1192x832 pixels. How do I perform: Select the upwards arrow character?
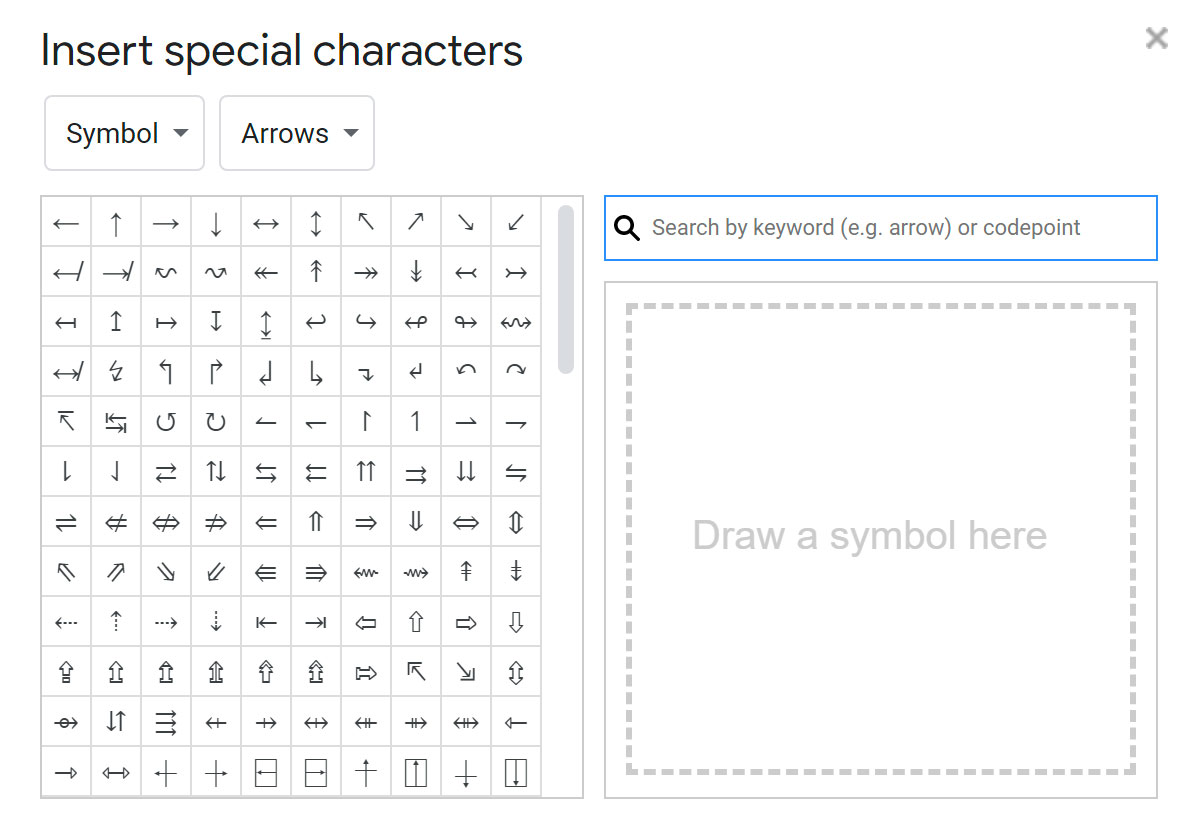[116, 222]
